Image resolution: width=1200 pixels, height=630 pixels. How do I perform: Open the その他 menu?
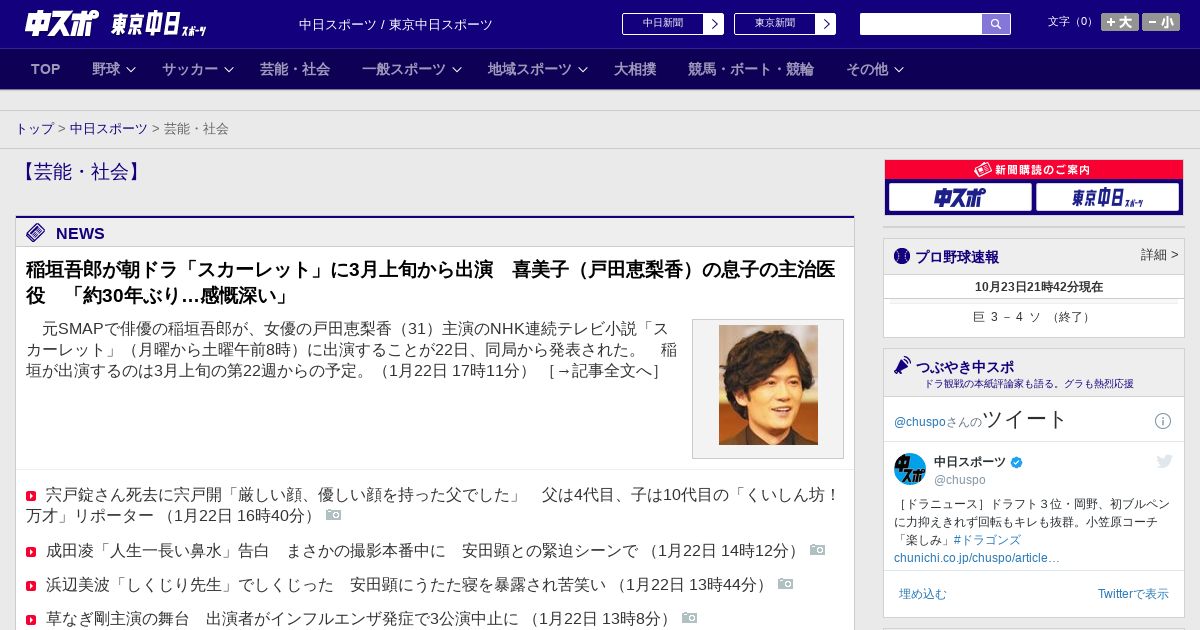click(867, 69)
